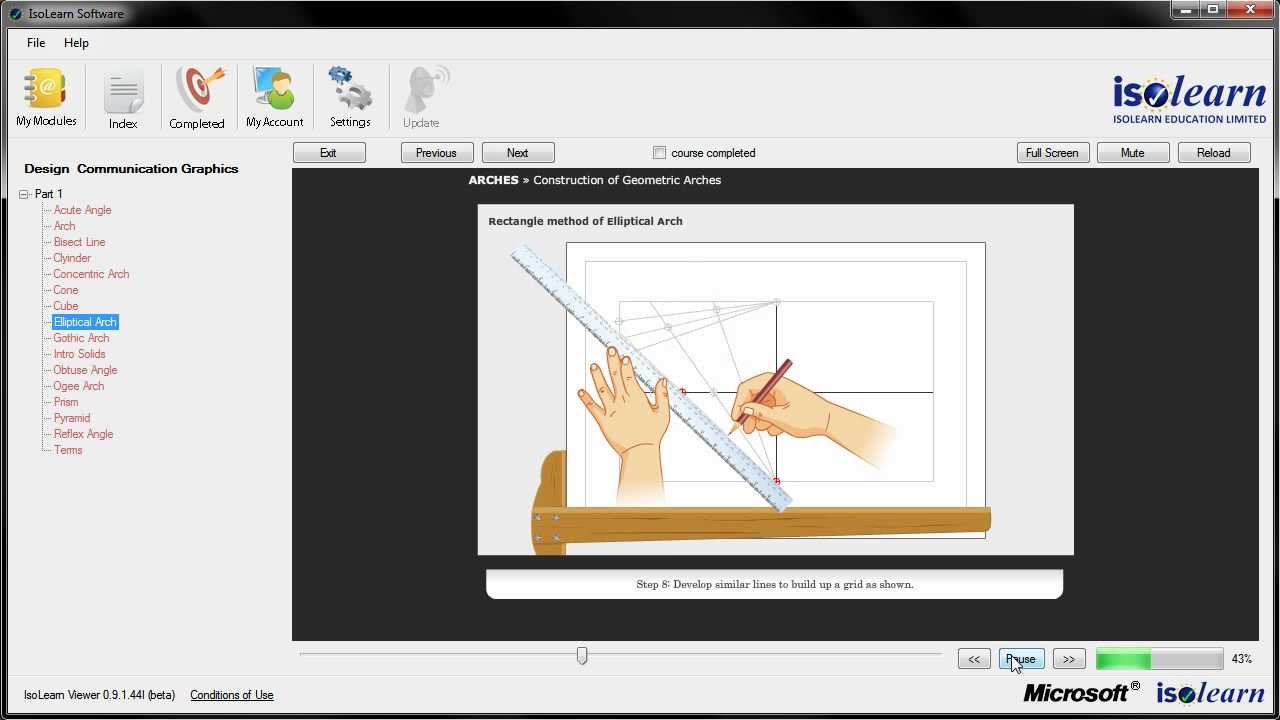Viewport: 1280px width, 720px height.
Task: Click the Design Communication Graphics heading
Action: (131, 169)
